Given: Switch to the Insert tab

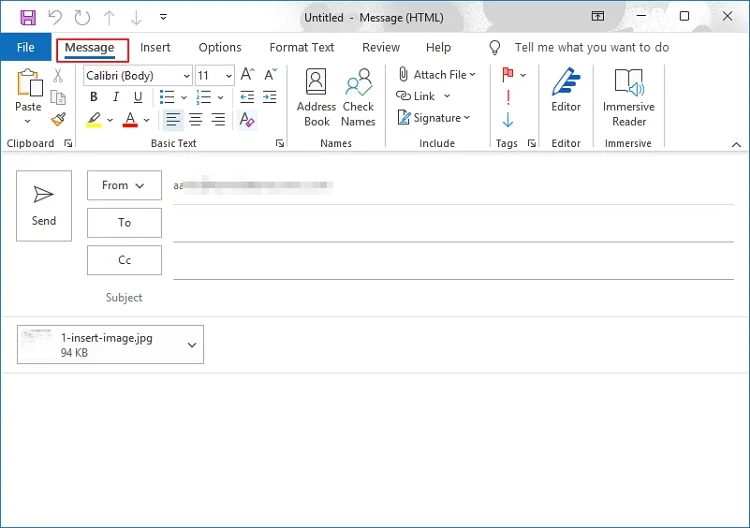Looking at the screenshot, I should (155, 47).
